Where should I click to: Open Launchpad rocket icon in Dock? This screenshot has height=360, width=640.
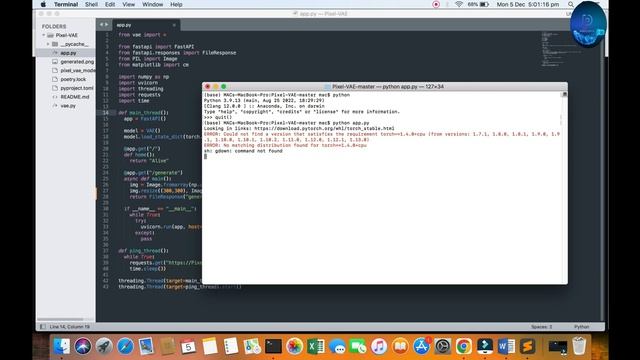(x=104, y=347)
